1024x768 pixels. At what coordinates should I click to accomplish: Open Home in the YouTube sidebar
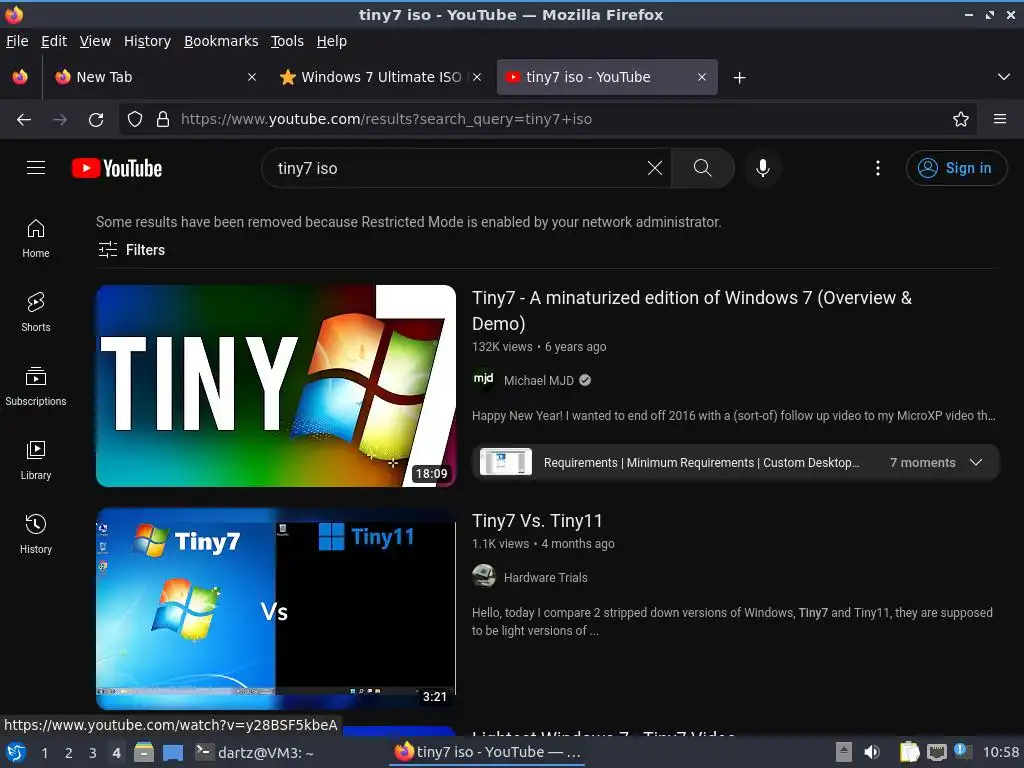click(36, 238)
